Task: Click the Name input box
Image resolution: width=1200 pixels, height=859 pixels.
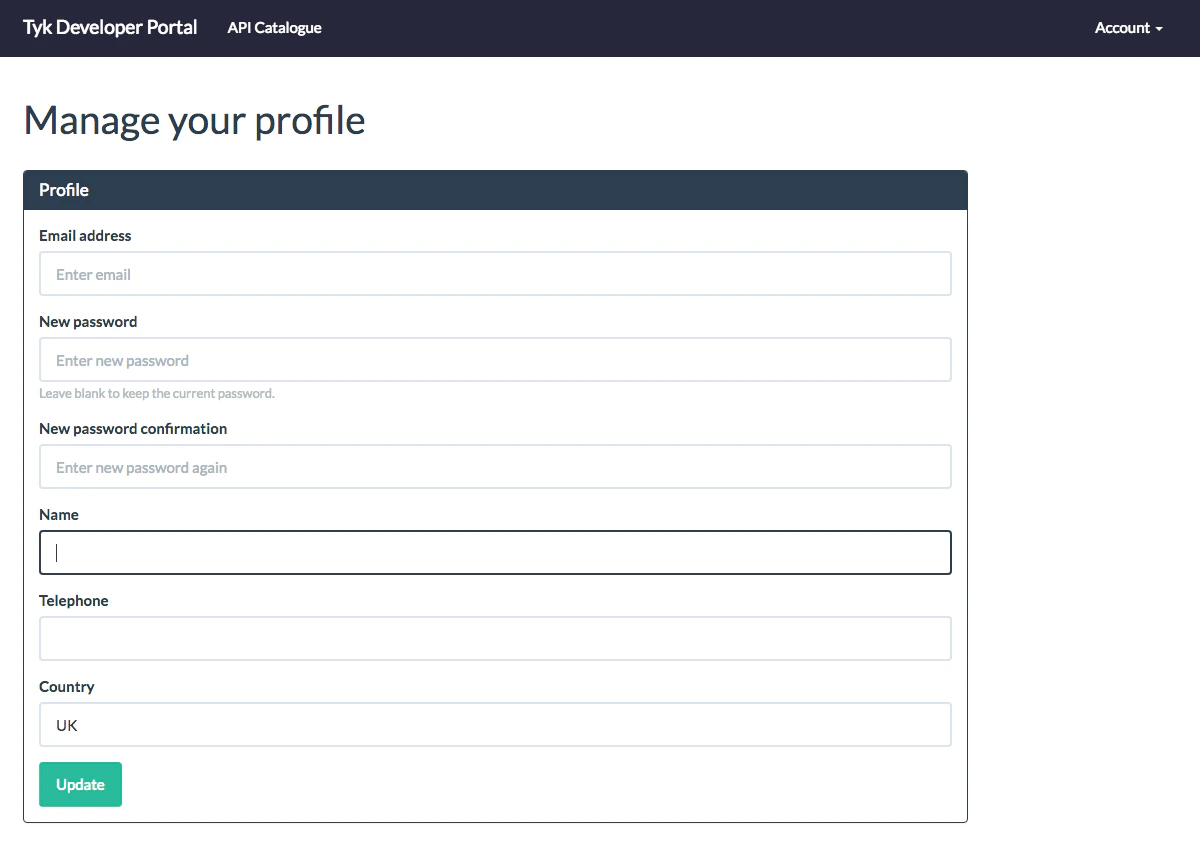Action: click(x=495, y=552)
